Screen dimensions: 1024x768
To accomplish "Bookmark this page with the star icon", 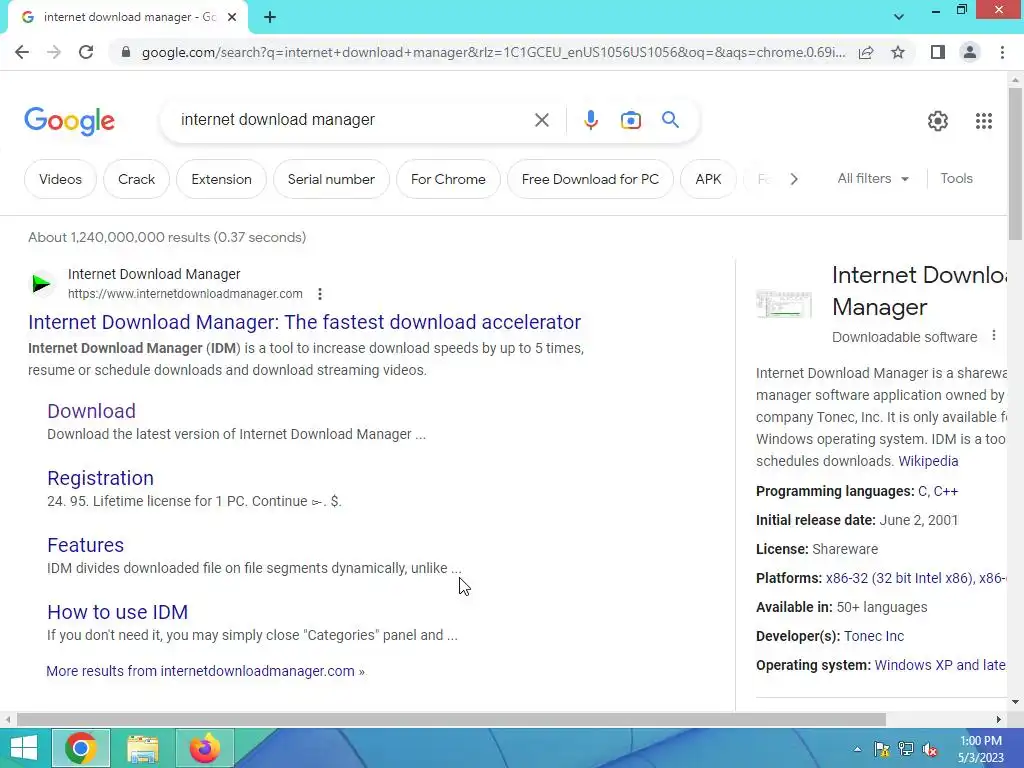I will (898, 52).
